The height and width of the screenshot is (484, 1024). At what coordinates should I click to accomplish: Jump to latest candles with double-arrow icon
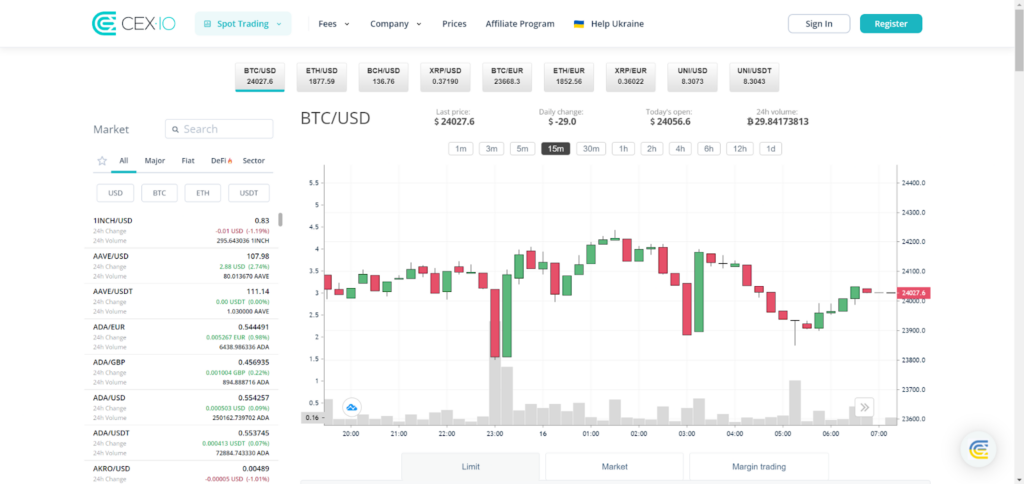click(x=864, y=407)
